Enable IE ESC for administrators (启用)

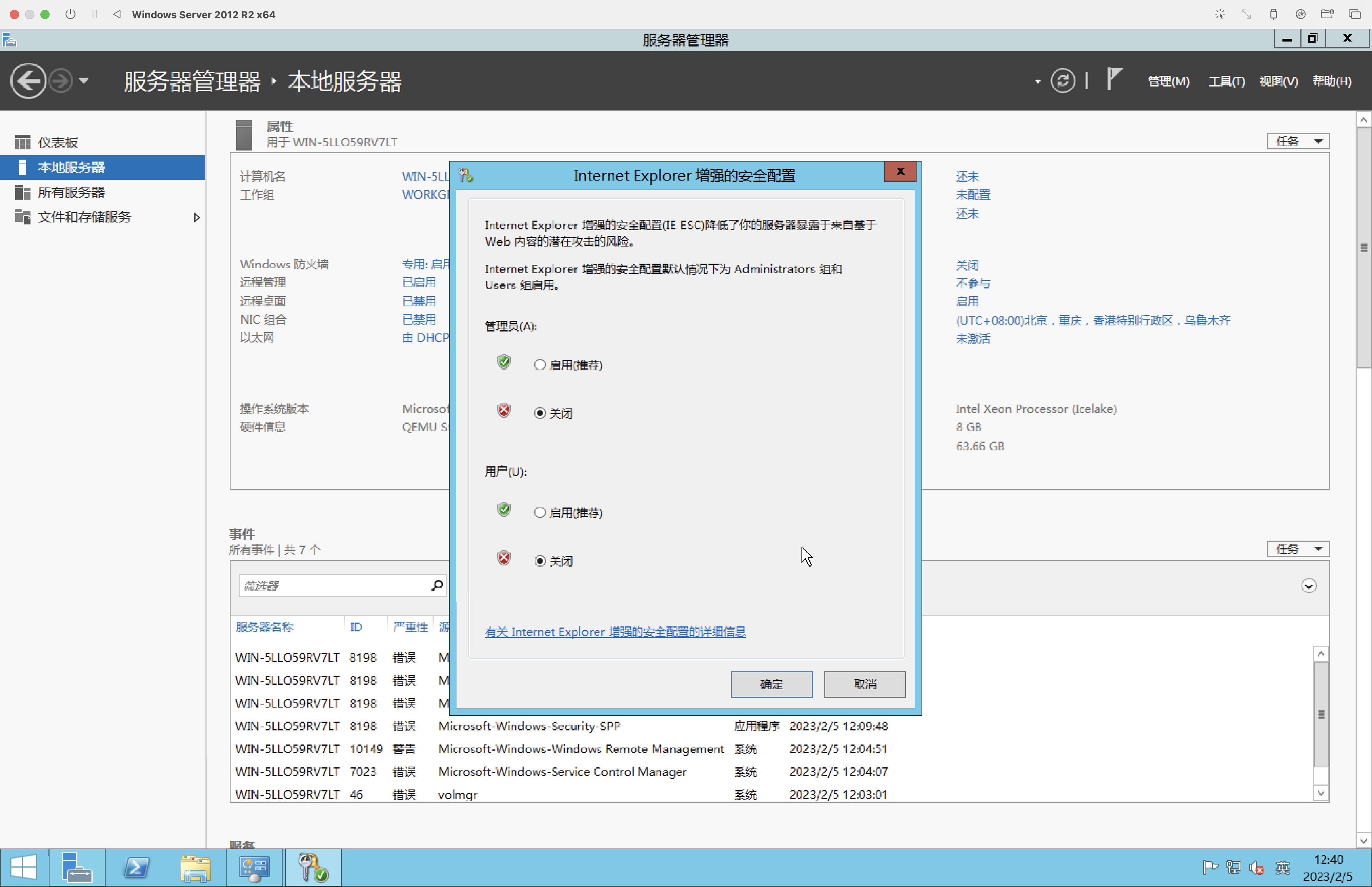pyautogui.click(x=540, y=365)
